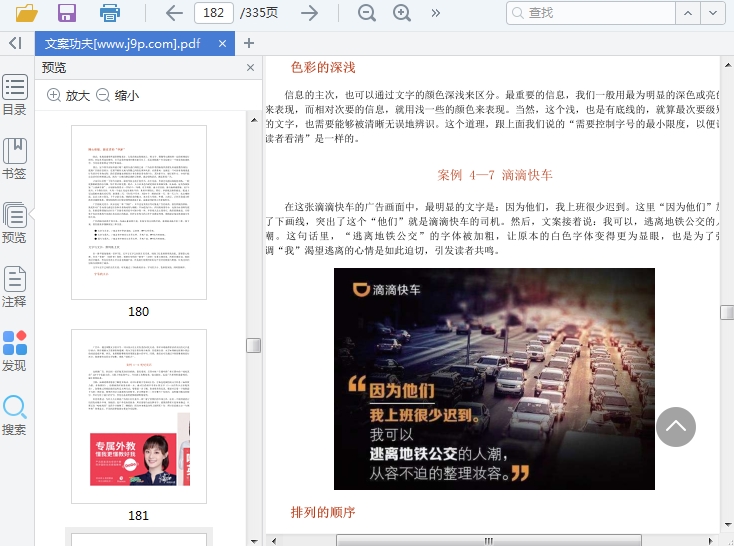
Task: Open the 预览 thumbnails panel
Action: (x=15, y=222)
